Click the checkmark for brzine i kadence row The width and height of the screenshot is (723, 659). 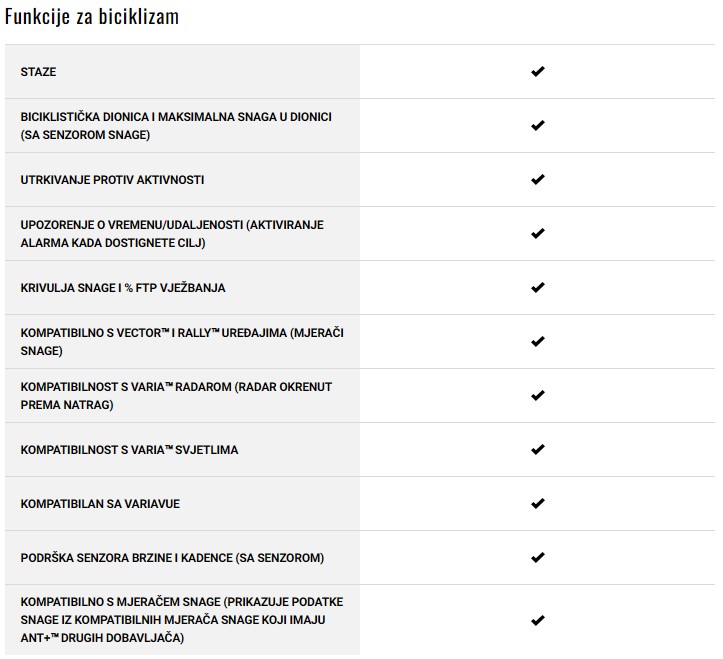(x=538, y=558)
